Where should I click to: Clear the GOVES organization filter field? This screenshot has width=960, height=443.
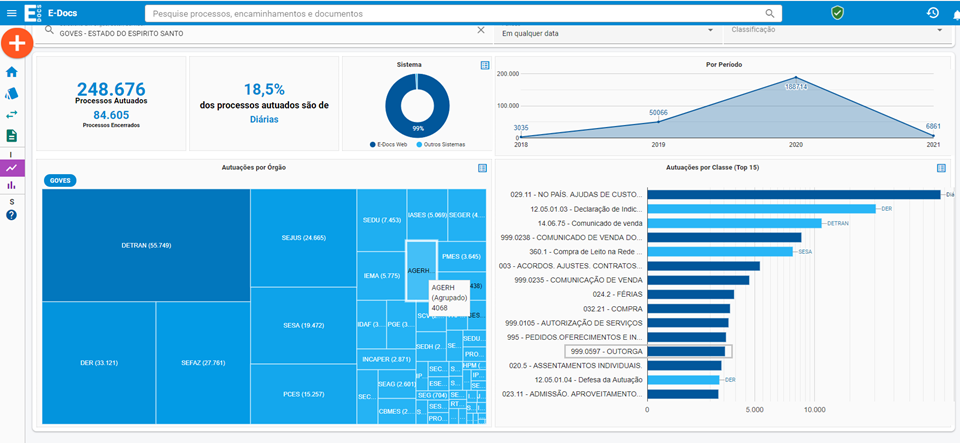pyautogui.click(x=480, y=30)
